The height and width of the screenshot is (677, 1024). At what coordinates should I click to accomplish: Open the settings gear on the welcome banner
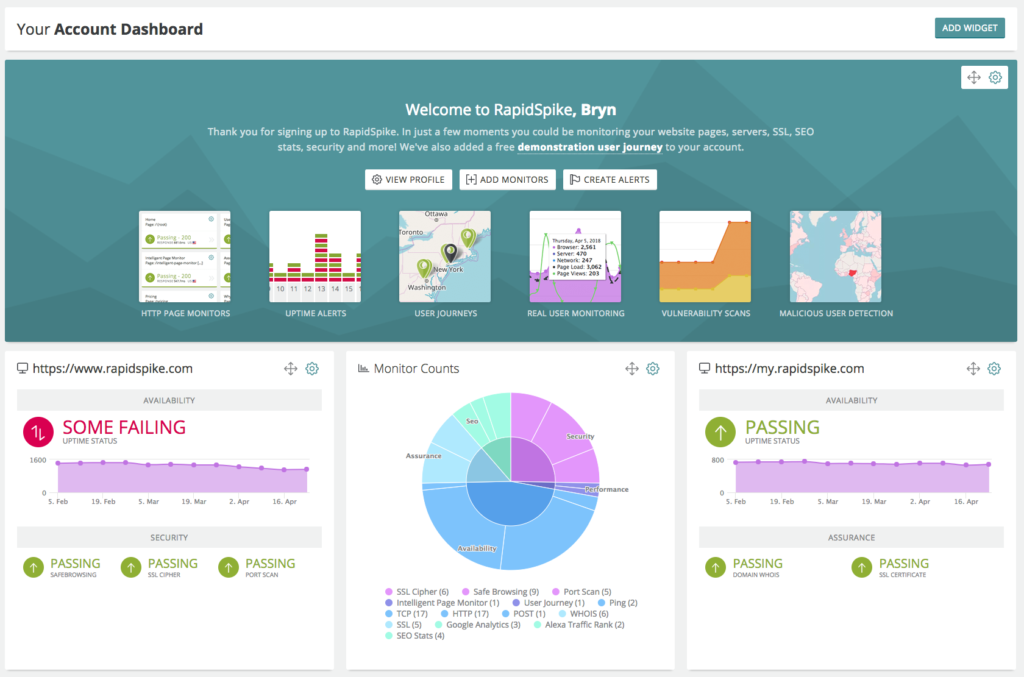[995, 77]
